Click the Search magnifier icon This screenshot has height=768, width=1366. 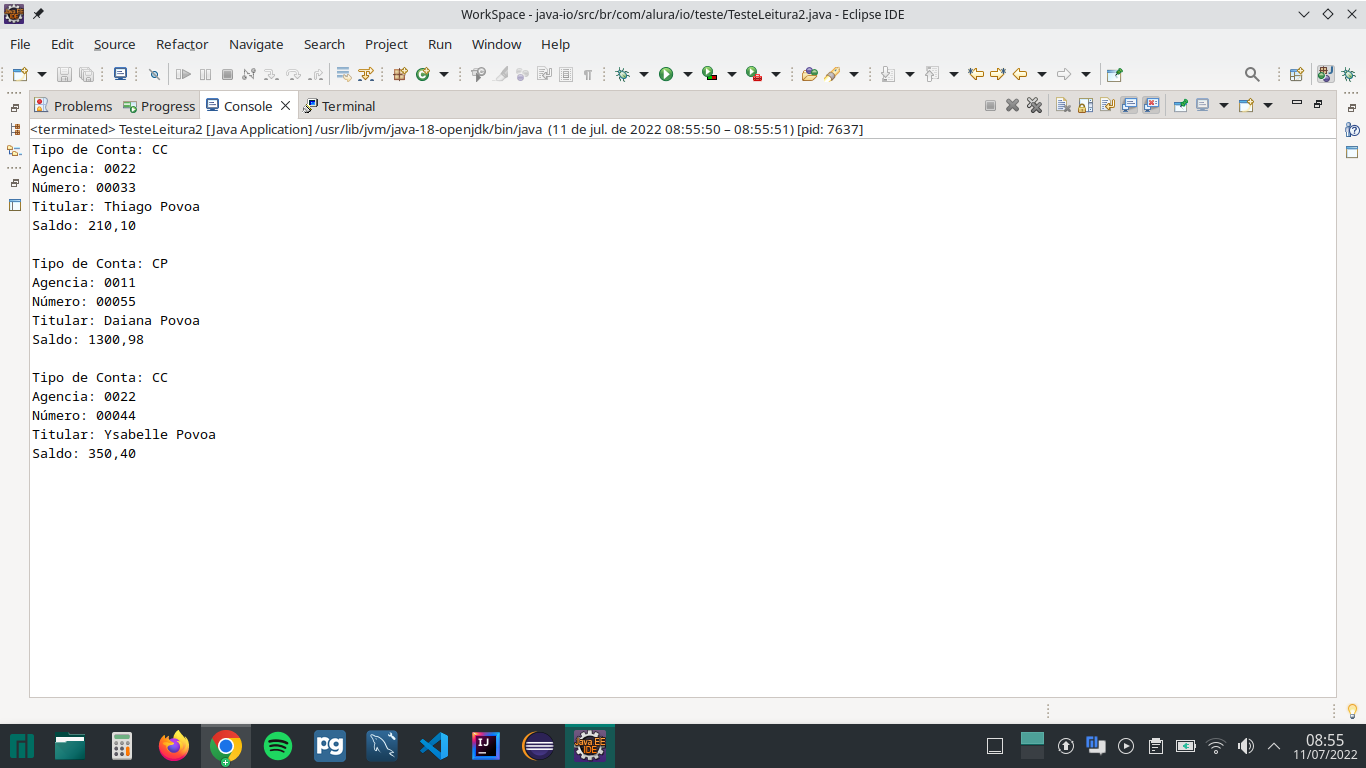1252,74
